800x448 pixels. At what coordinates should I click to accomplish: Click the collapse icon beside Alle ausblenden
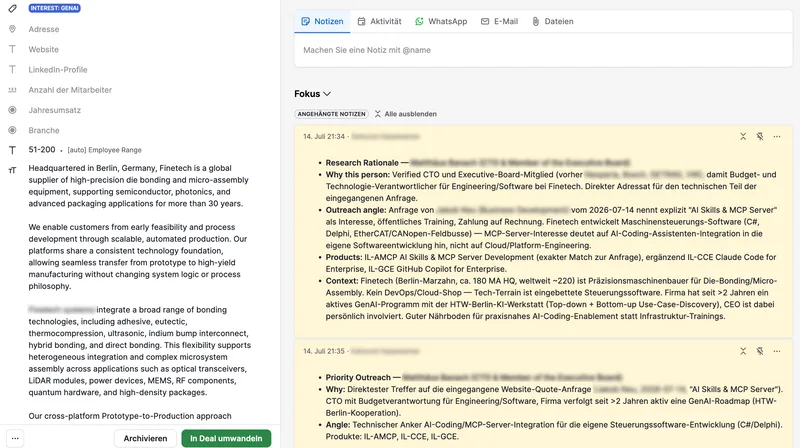(x=378, y=114)
